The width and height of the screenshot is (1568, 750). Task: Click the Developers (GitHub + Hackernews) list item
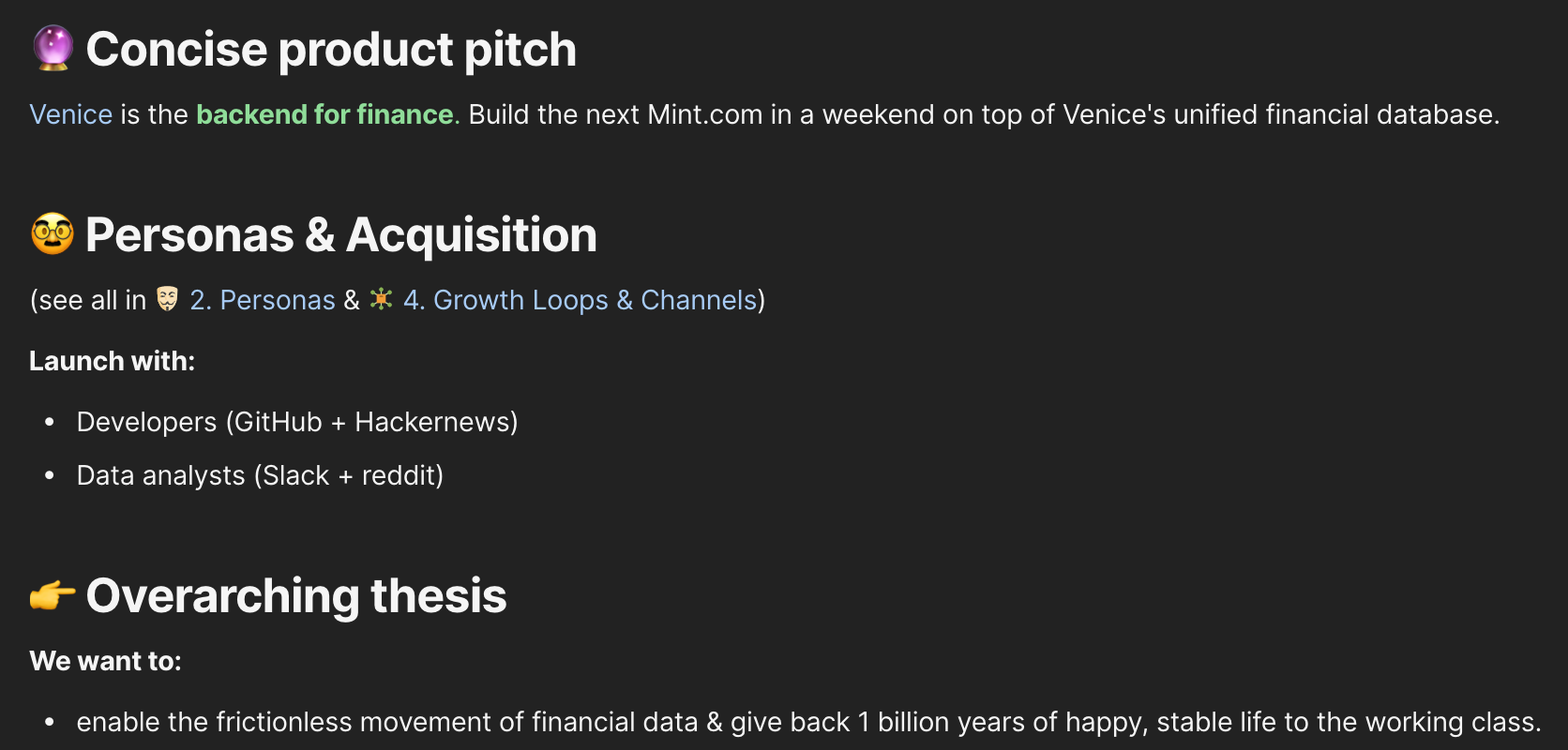297,422
